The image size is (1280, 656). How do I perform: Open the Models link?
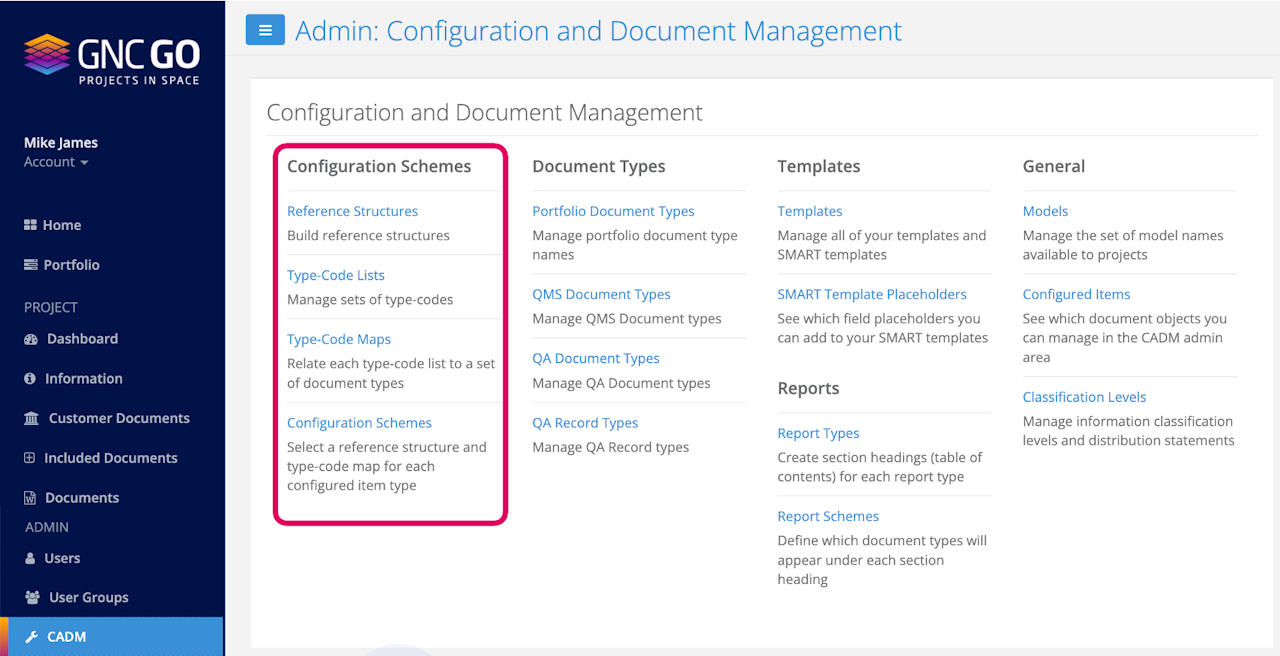point(1045,211)
